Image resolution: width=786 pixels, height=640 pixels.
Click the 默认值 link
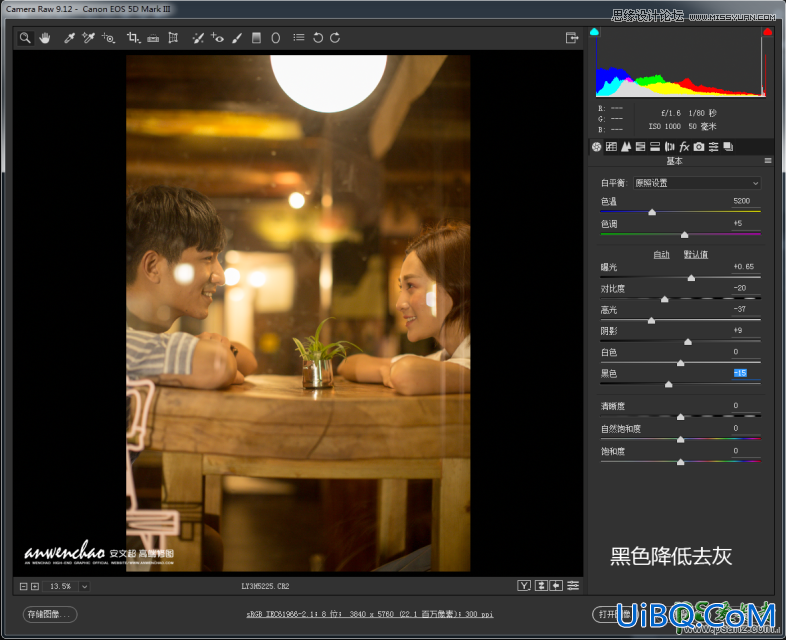(696, 255)
